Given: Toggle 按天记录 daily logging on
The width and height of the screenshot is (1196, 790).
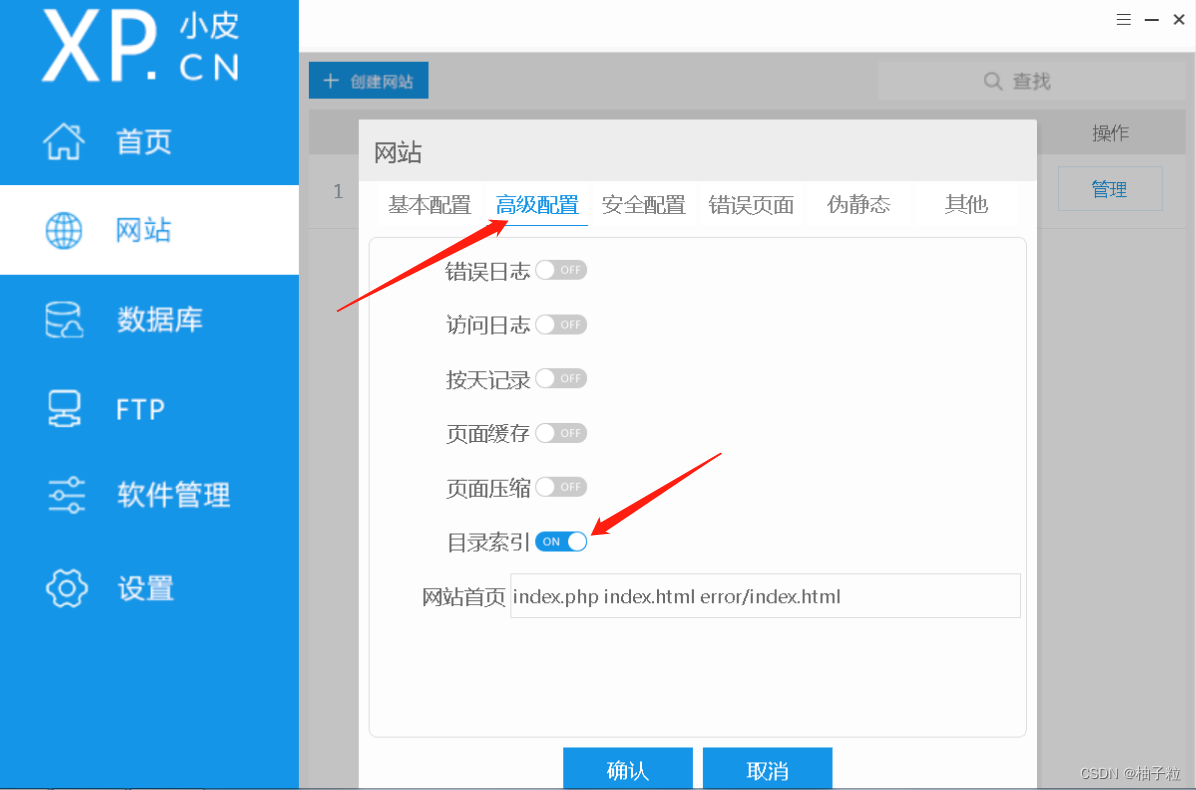Looking at the screenshot, I should coord(561,378).
